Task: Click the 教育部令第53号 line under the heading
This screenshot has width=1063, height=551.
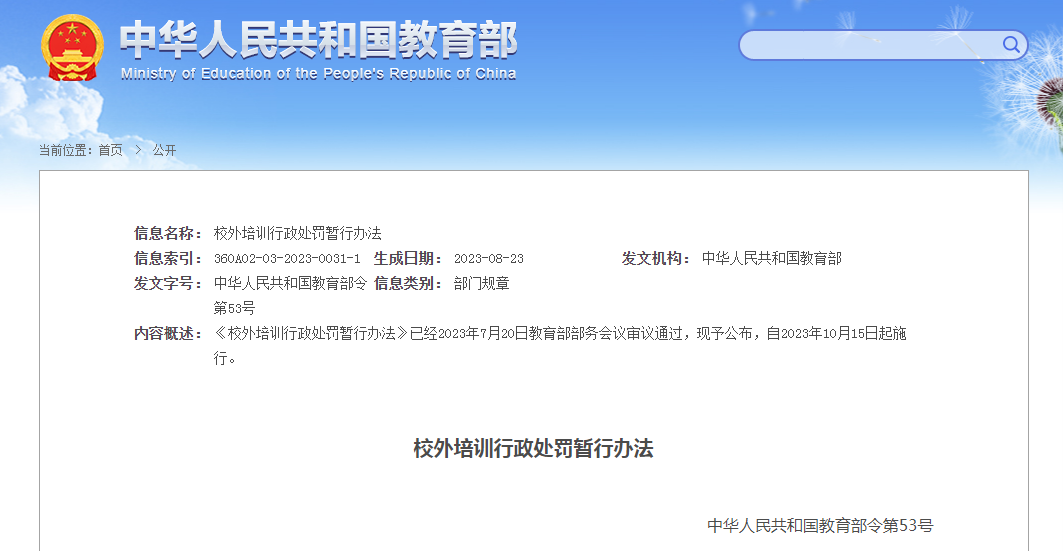Action: pos(819,525)
